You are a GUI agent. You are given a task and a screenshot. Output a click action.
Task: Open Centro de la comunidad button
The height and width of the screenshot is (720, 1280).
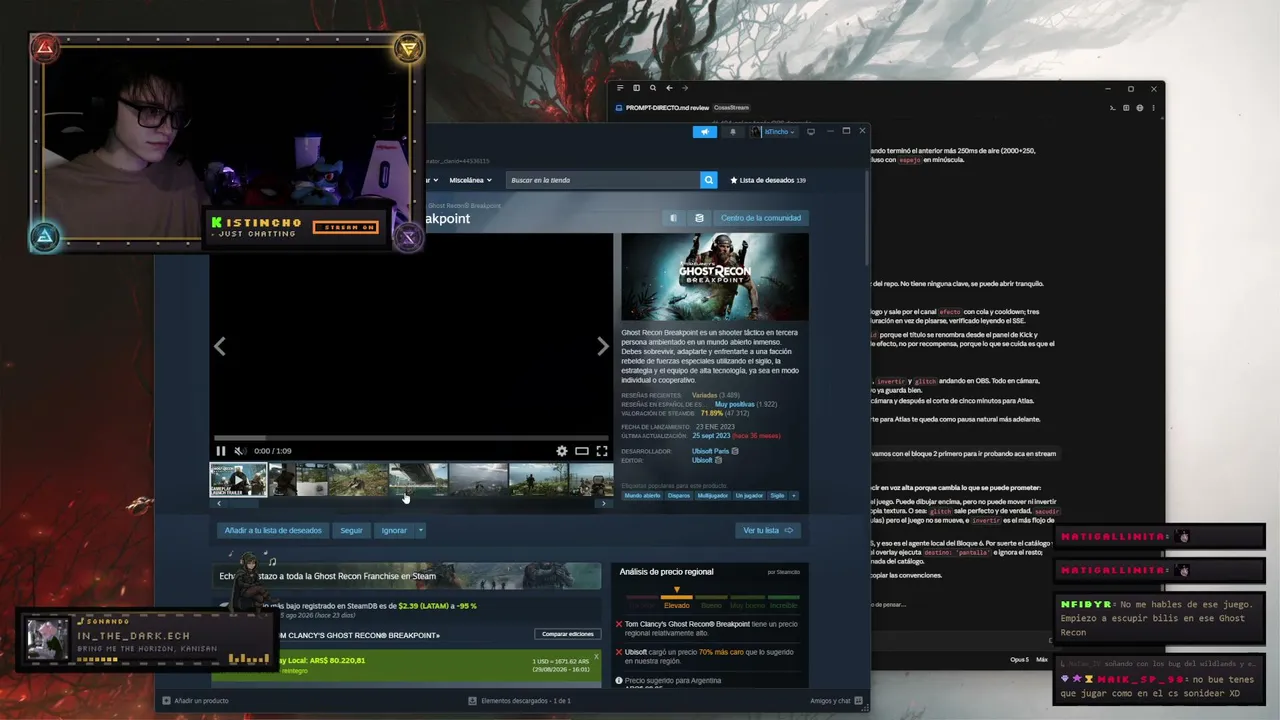click(761, 218)
